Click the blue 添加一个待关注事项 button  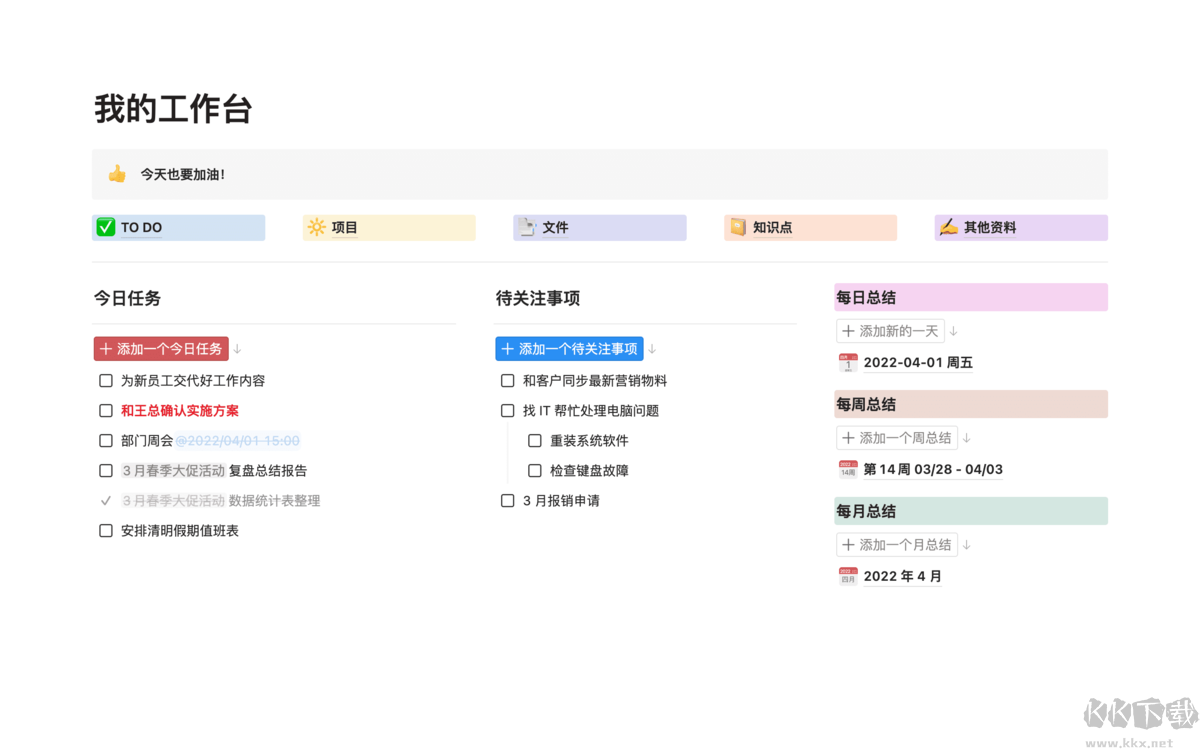click(x=569, y=349)
